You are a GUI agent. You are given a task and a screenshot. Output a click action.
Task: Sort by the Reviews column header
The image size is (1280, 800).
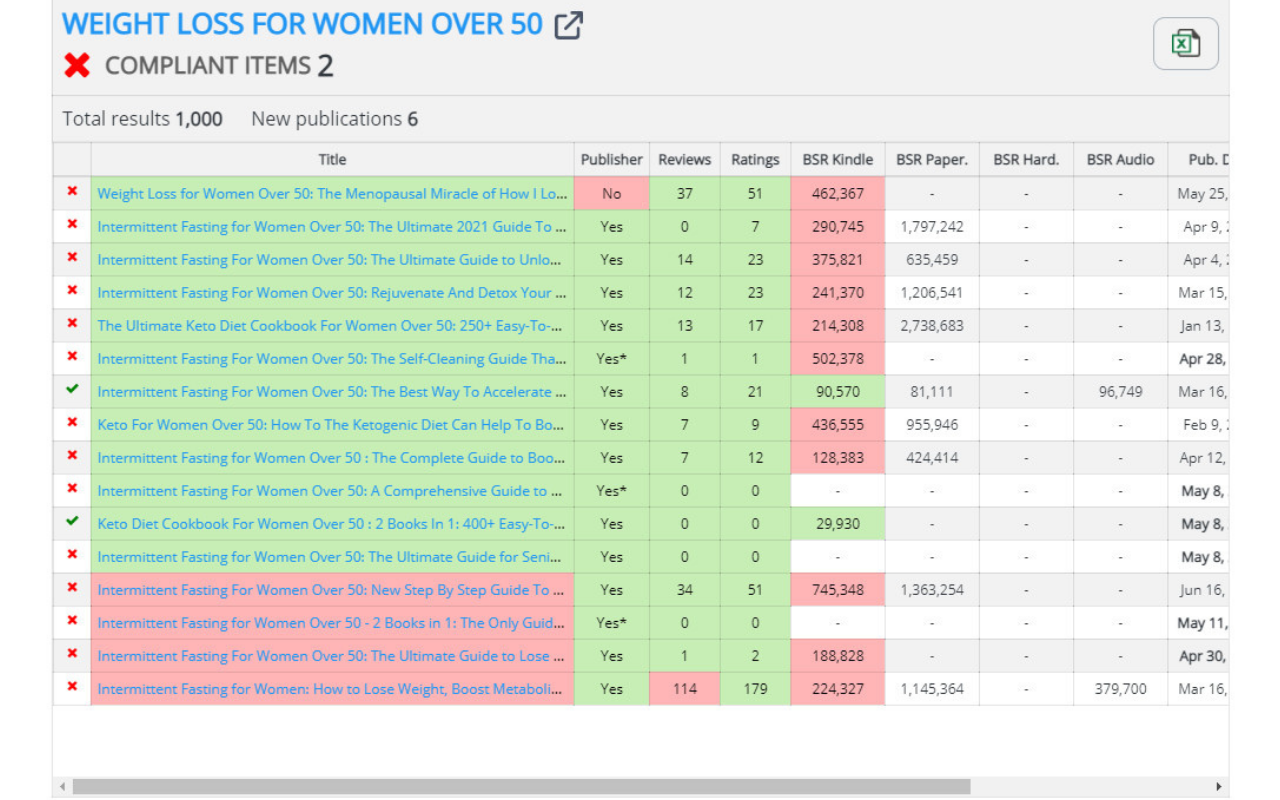(684, 160)
